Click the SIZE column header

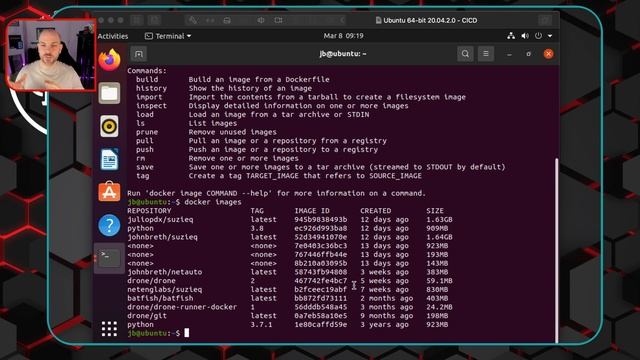point(435,211)
